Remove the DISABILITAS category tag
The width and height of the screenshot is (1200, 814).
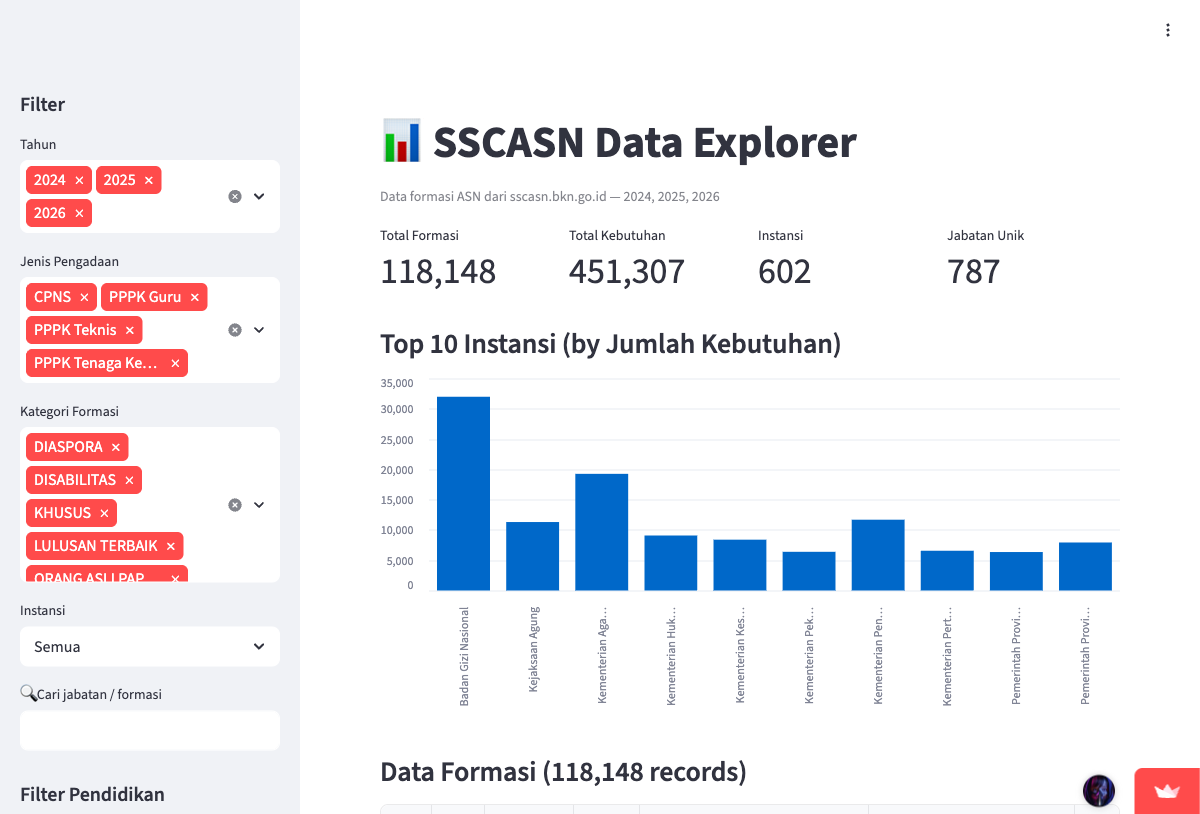click(129, 480)
